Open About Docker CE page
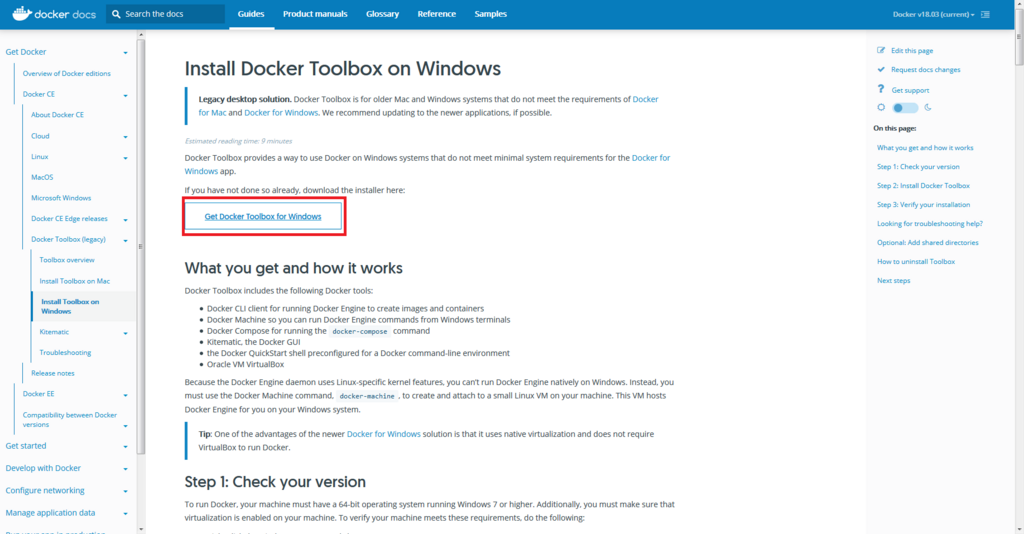Image resolution: width=1024 pixels, height=534 pixels. pos(57,114)
